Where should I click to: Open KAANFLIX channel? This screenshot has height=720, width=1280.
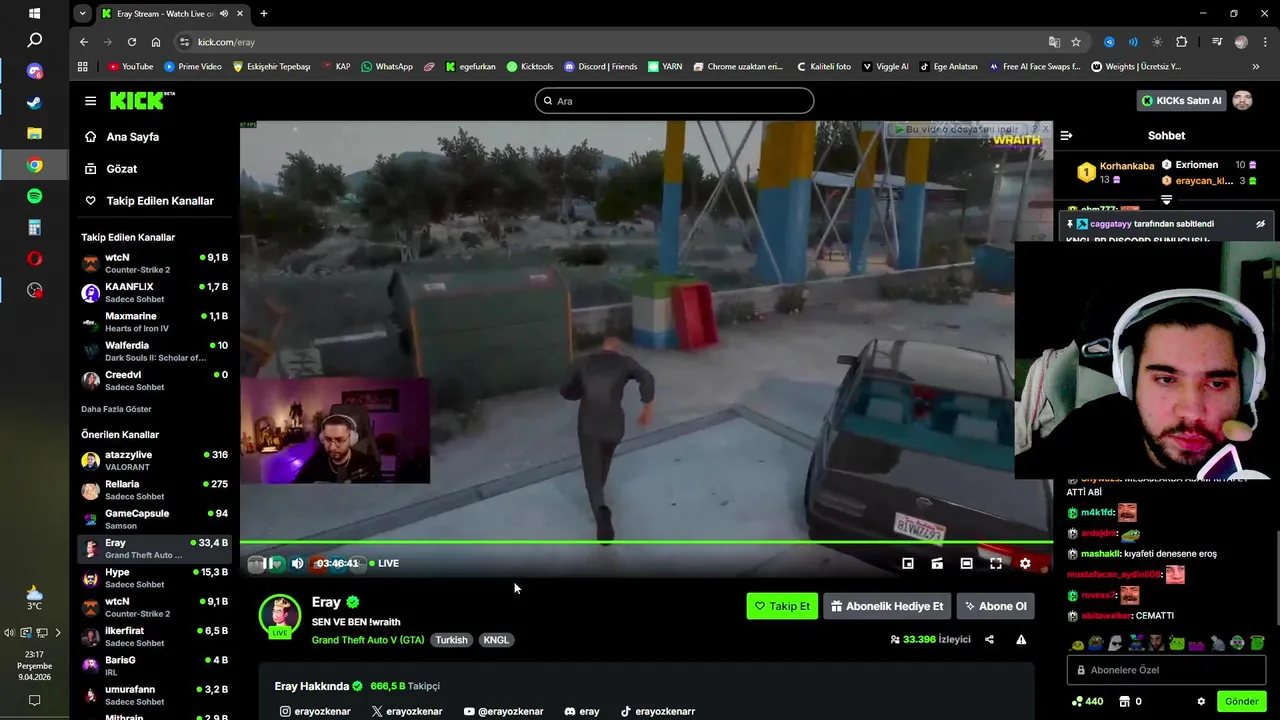tap(155, 293)
